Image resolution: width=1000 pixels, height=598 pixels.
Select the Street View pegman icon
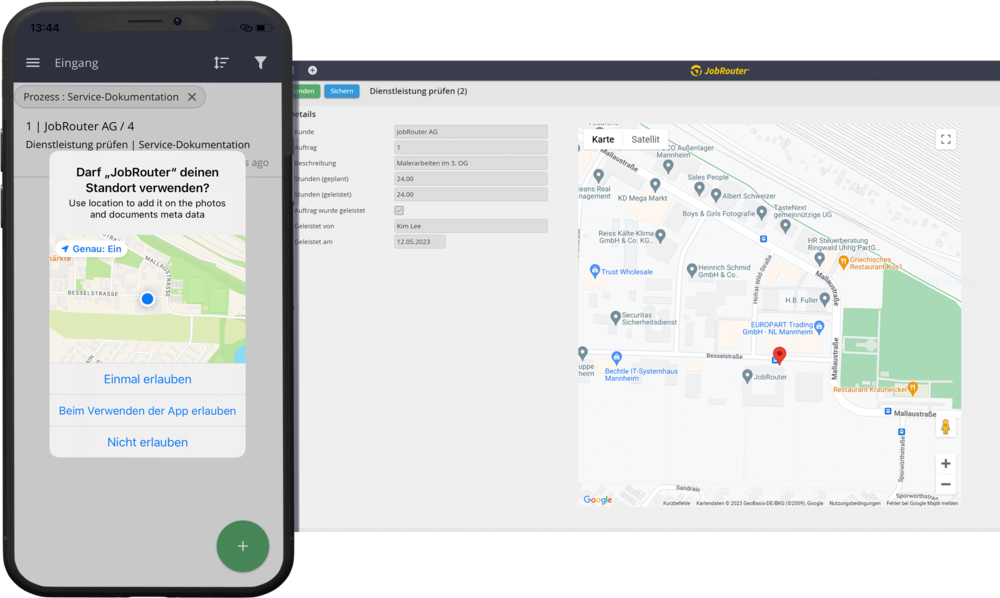point(945,427)
